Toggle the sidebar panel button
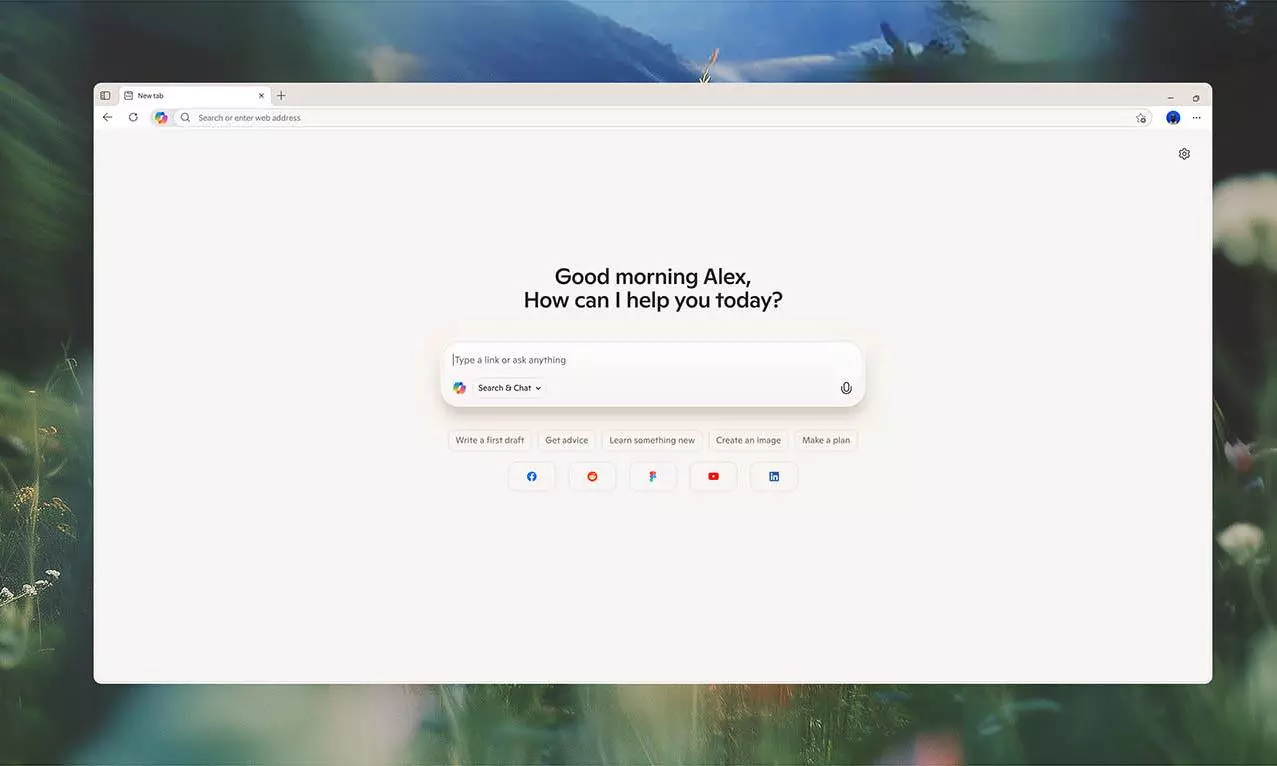 [105, 95]
